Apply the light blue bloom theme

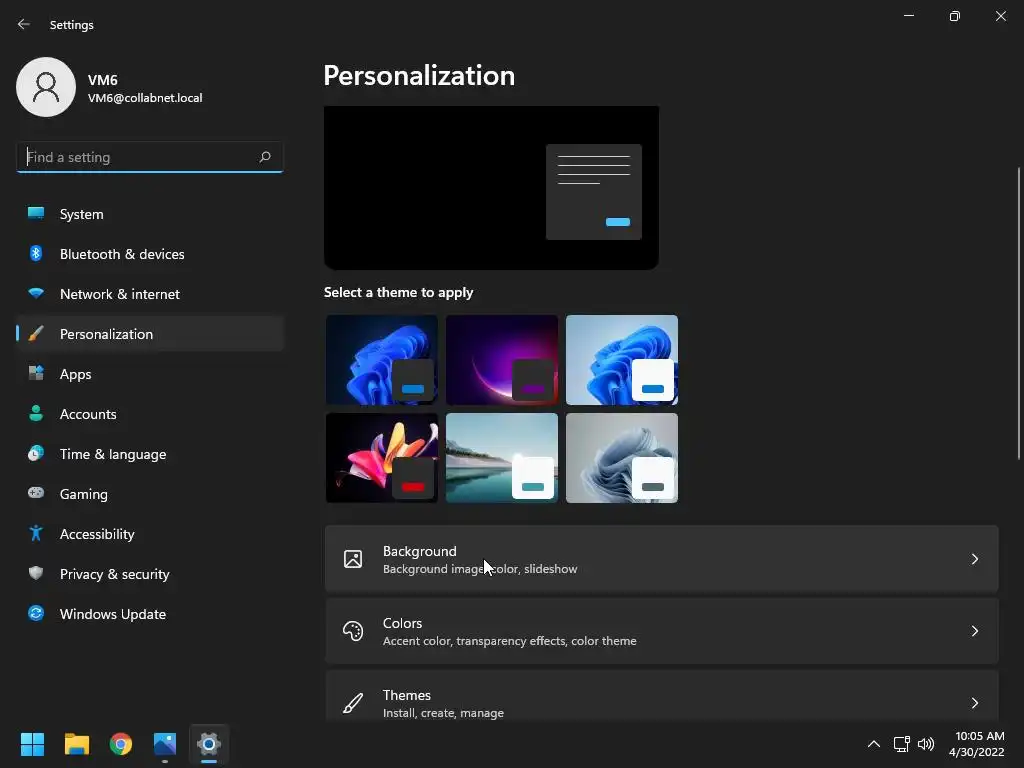point(622,360)
